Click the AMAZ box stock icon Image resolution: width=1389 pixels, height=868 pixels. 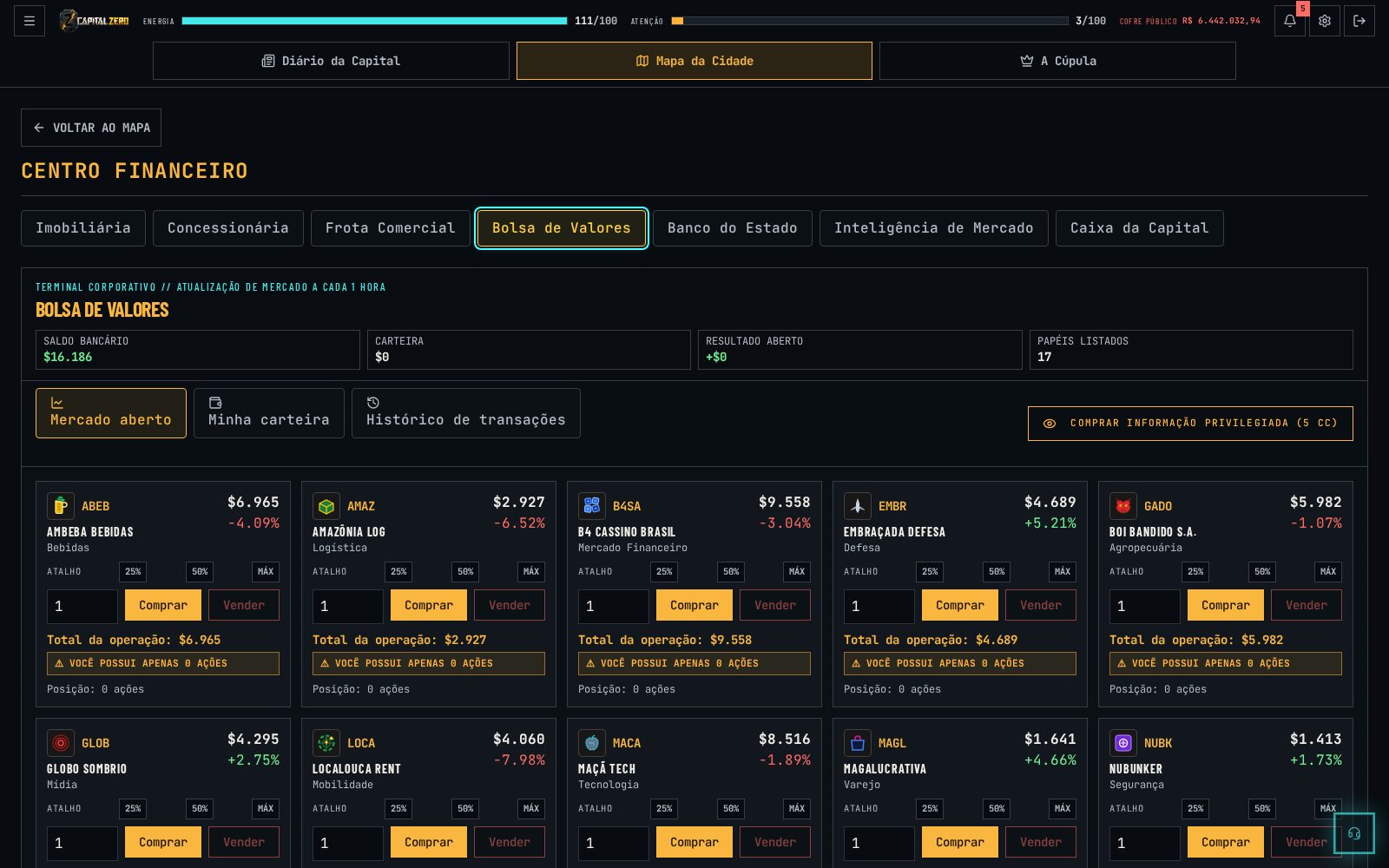point(326,506)
